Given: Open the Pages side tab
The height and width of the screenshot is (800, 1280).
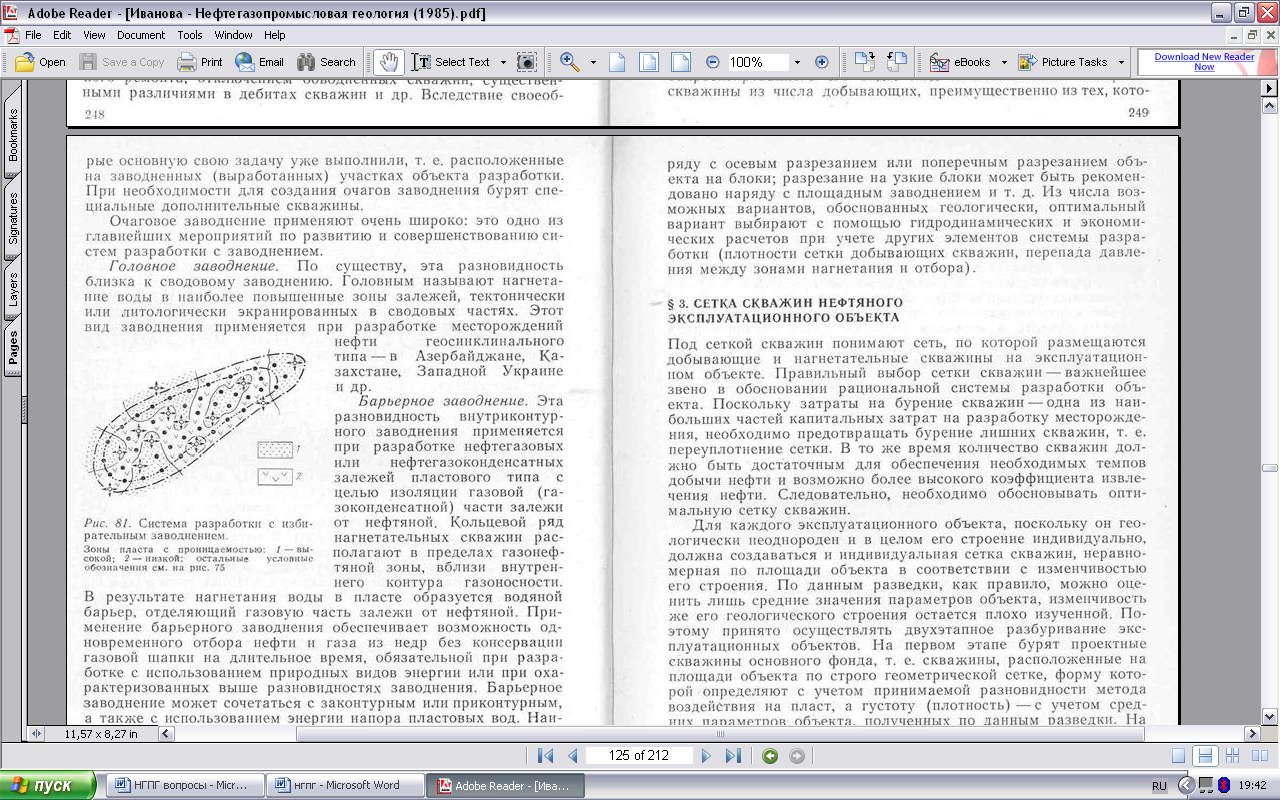Looking at the screenshot, I should pos(13,347).
